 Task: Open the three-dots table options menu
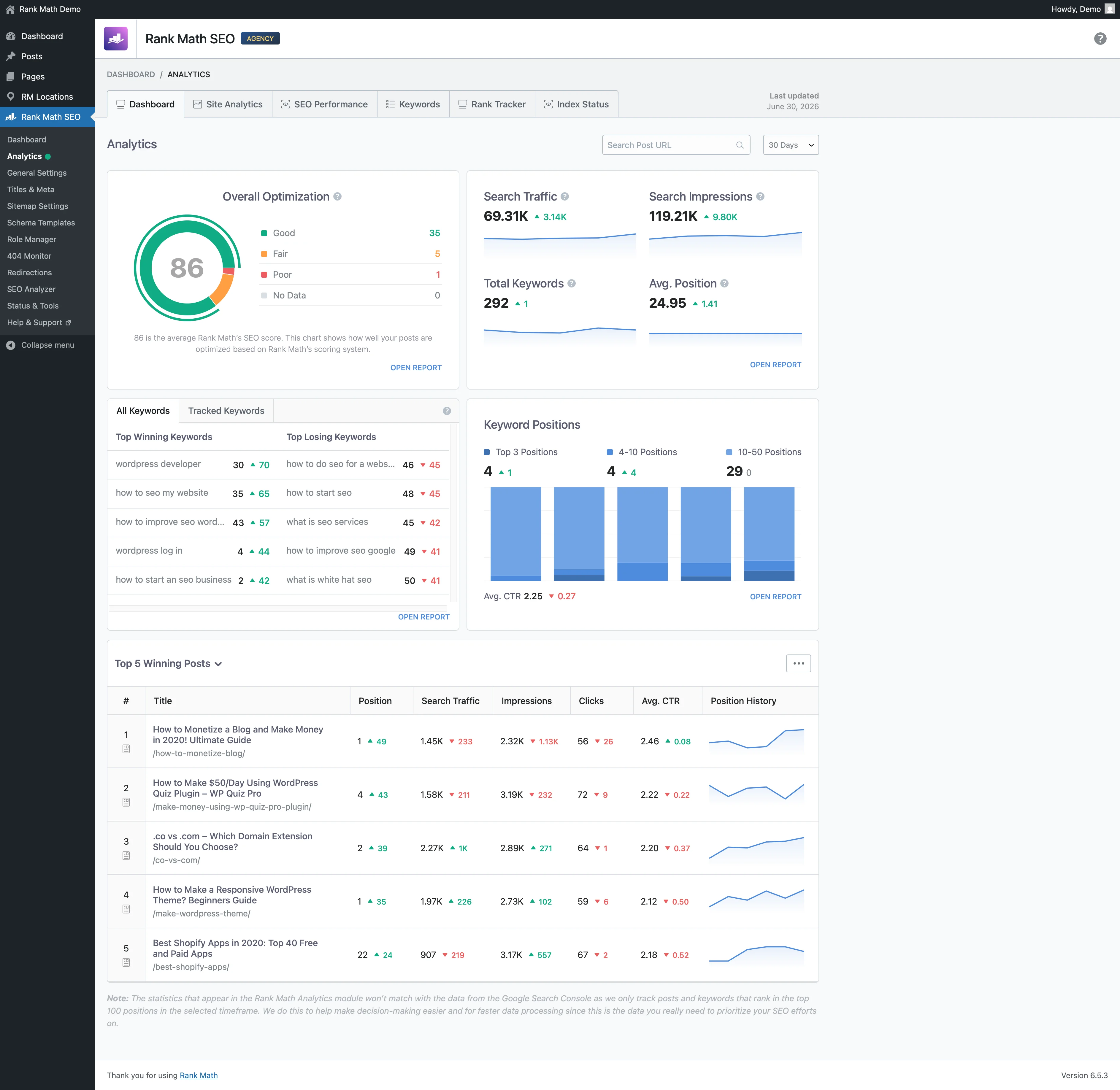798,663
